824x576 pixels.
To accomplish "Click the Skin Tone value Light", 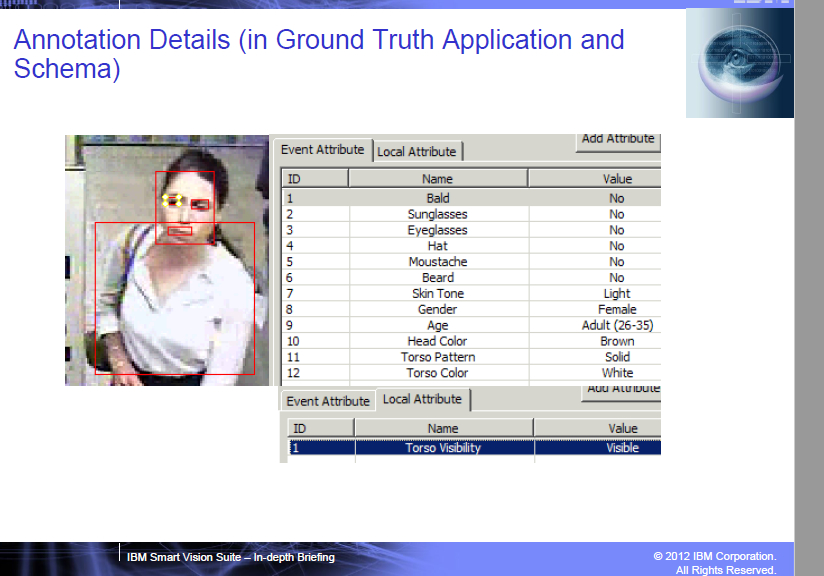I will (617, 294).
